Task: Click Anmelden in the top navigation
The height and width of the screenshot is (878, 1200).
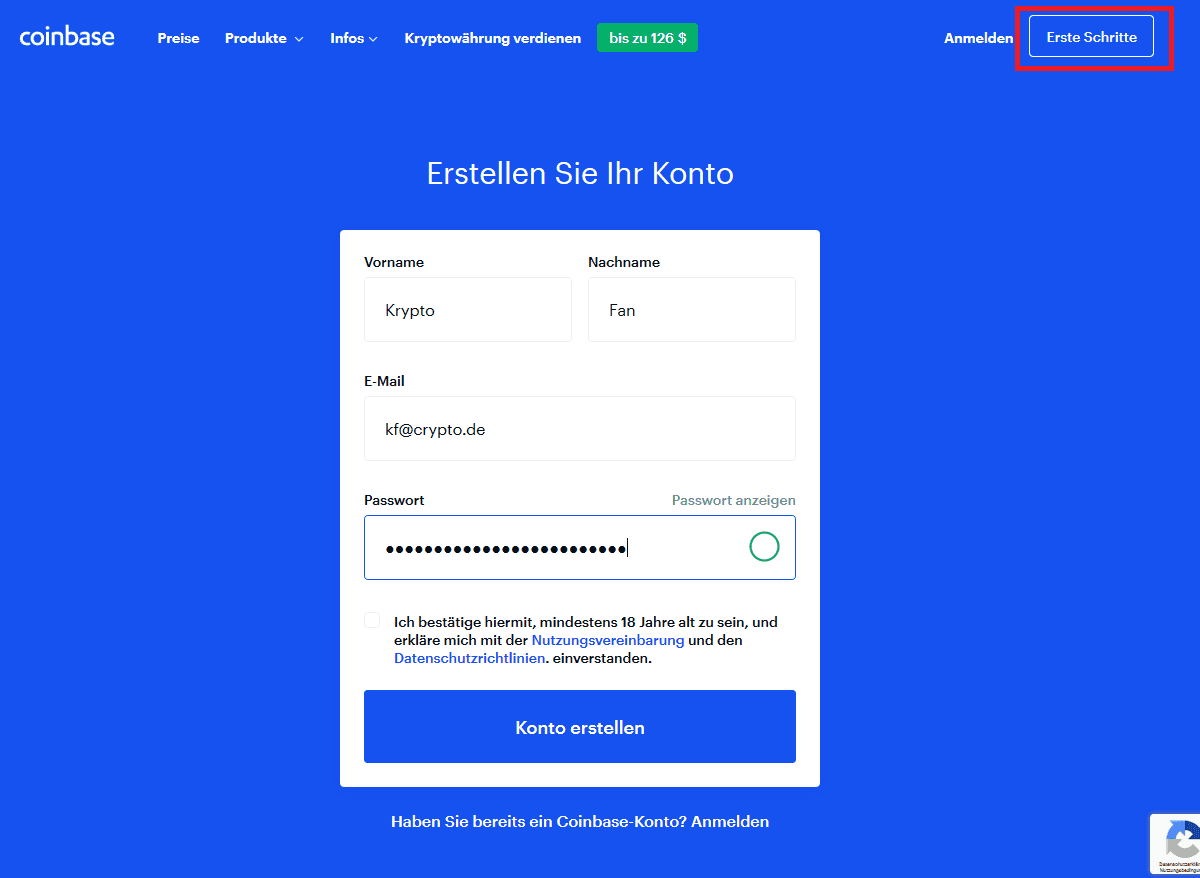Action: (x=978, y=38)
